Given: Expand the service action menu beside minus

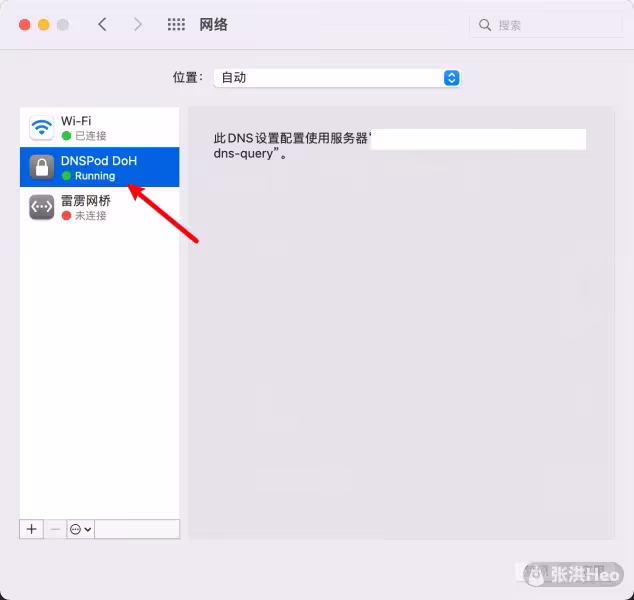Looking at the screenshot, I should [x=80, y=529].
